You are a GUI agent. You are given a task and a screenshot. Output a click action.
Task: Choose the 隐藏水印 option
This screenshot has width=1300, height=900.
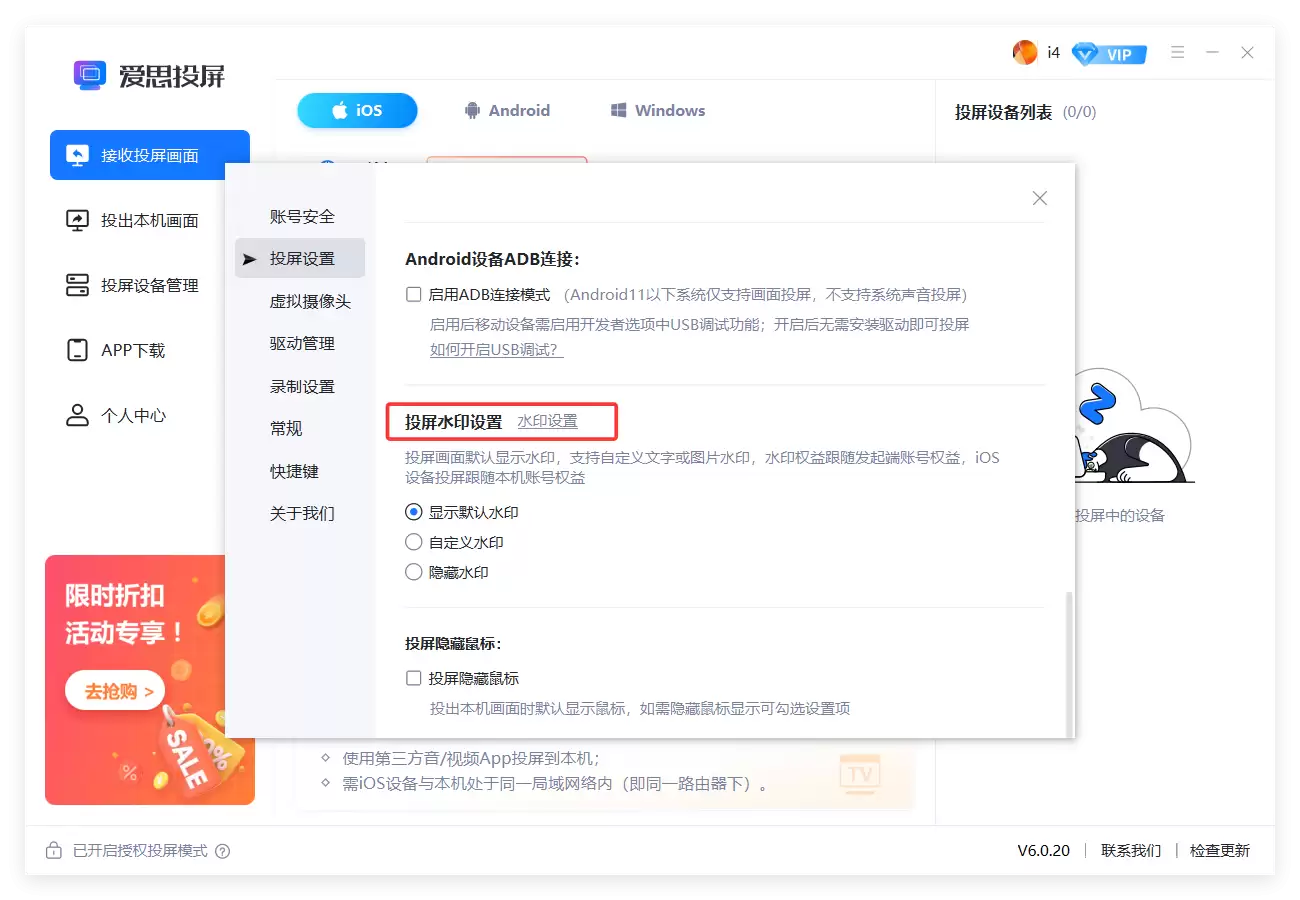tap(413, 570)
